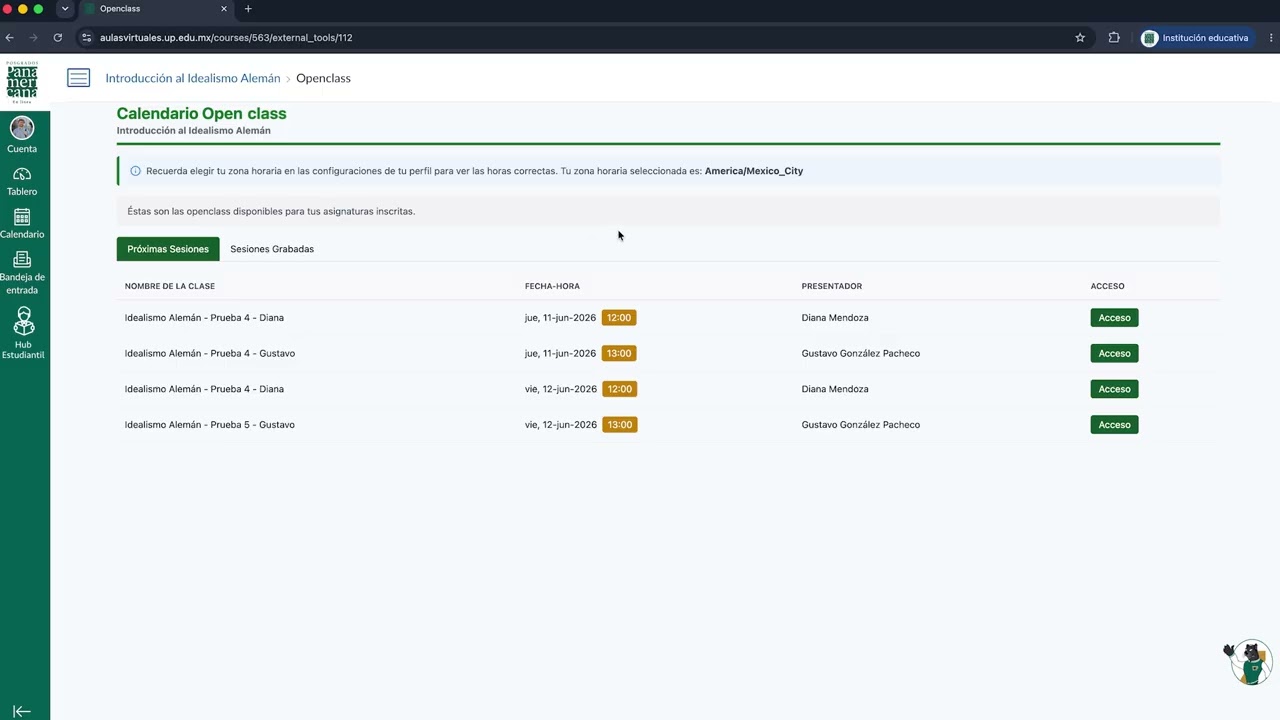Open the Tablero dashboard icon

22,174
